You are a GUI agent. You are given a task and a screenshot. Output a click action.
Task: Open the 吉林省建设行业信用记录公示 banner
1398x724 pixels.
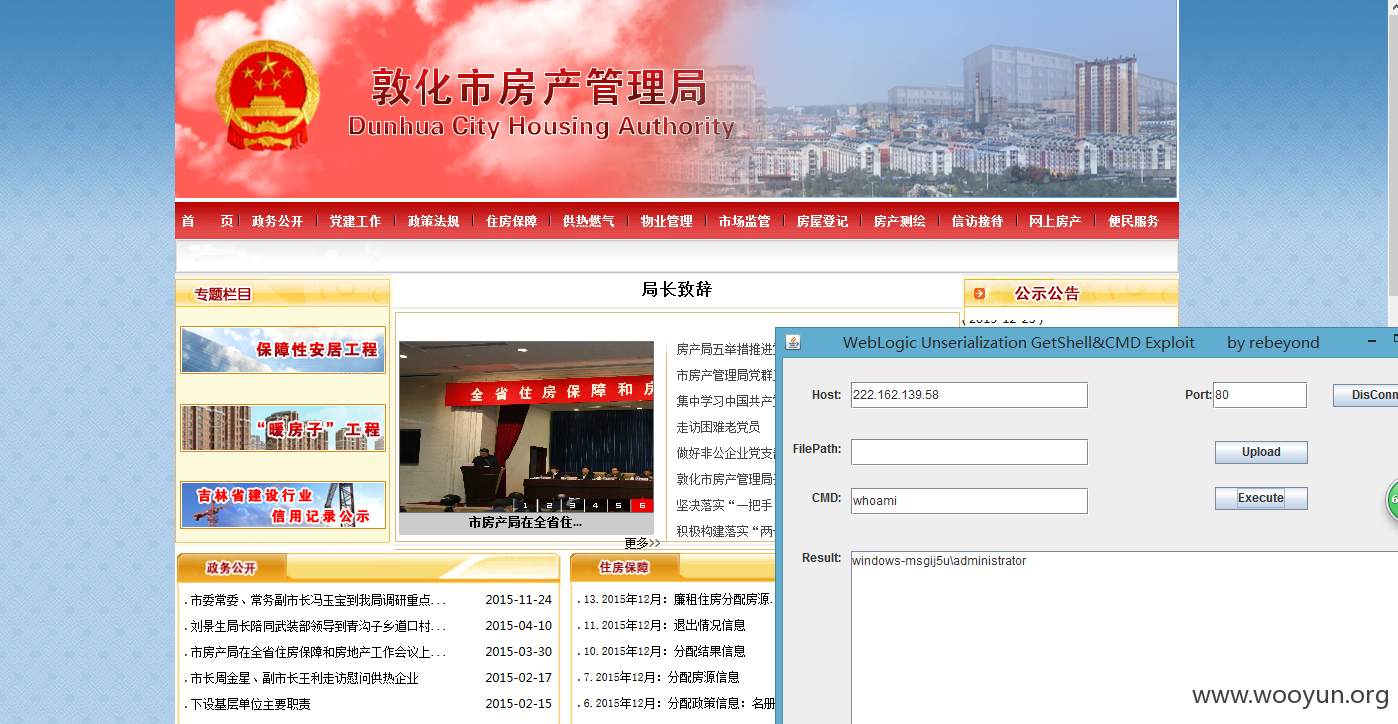point(283,505)
